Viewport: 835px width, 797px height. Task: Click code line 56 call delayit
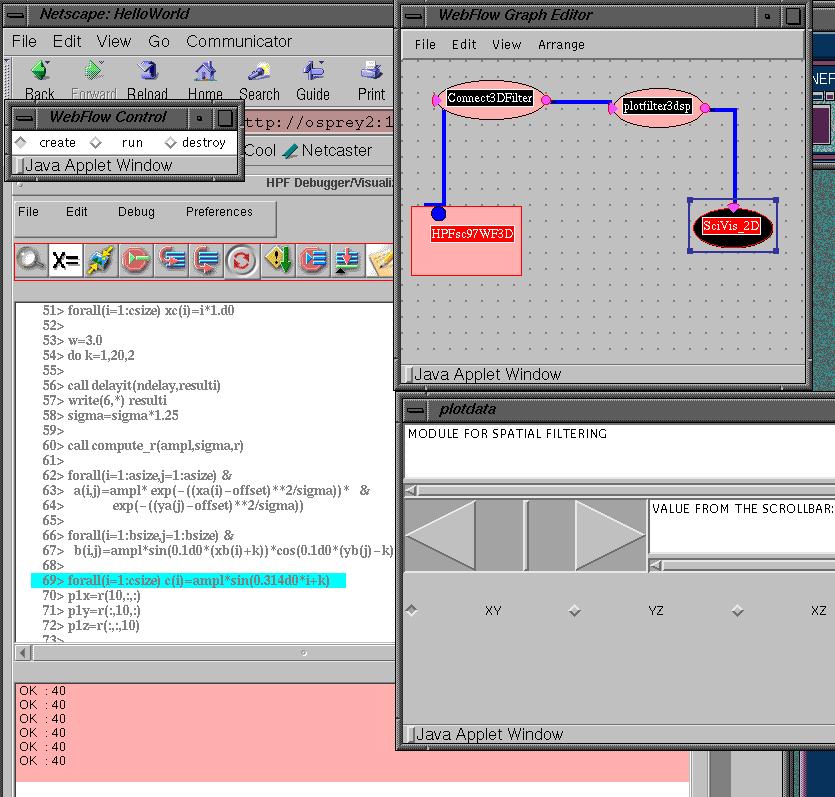coord(132,385)
